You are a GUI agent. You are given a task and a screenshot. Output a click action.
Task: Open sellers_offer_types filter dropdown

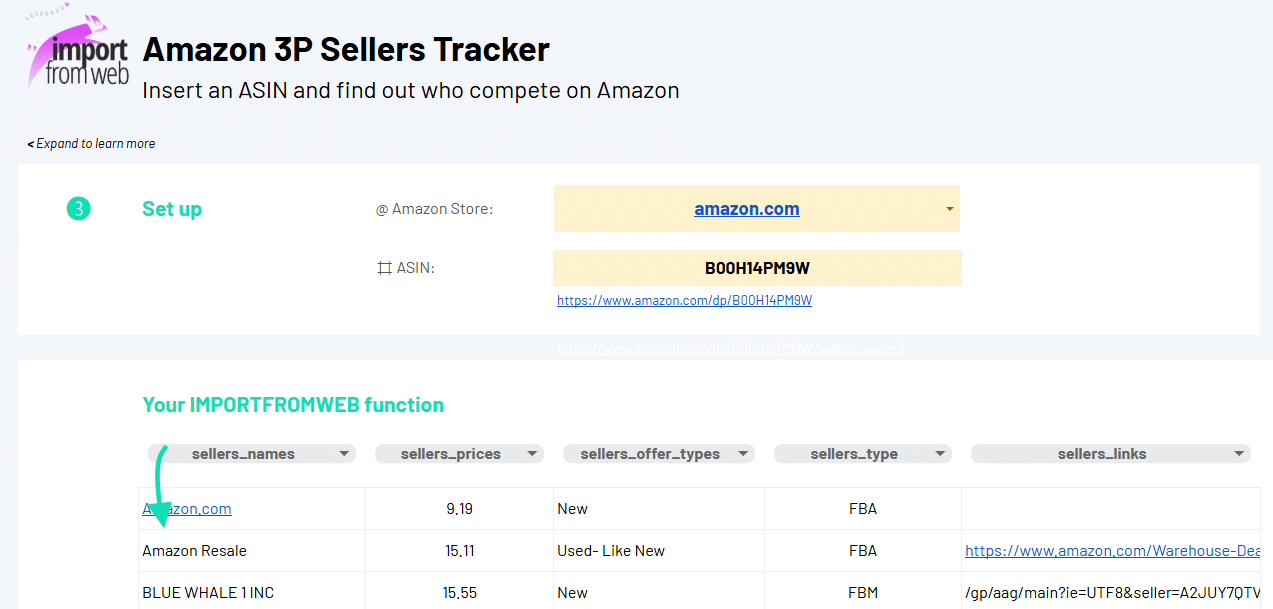[x=744, y=454]
